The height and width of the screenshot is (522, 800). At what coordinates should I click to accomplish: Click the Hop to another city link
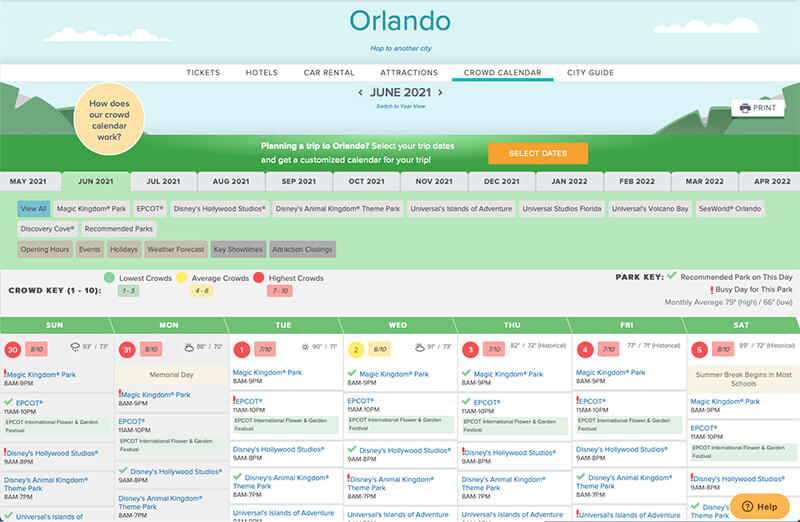(x=401, y=48)
